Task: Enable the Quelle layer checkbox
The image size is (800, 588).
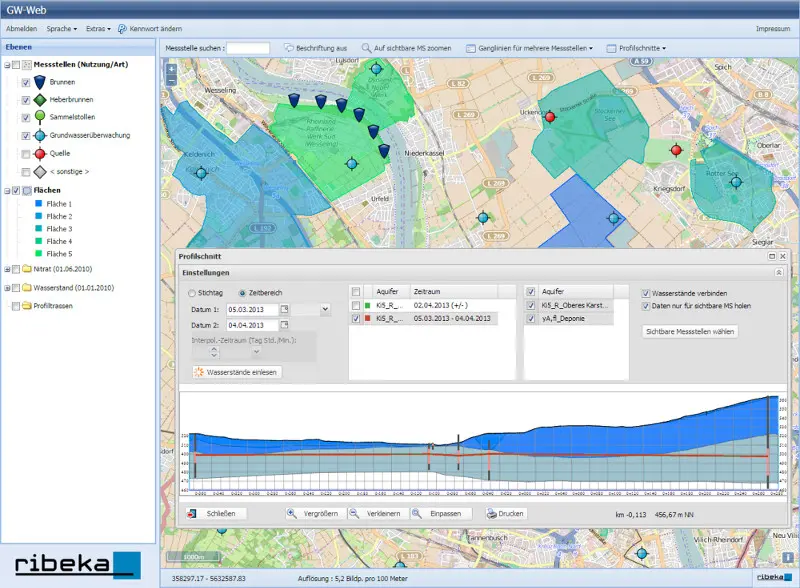Action: (x=26, y=154)
